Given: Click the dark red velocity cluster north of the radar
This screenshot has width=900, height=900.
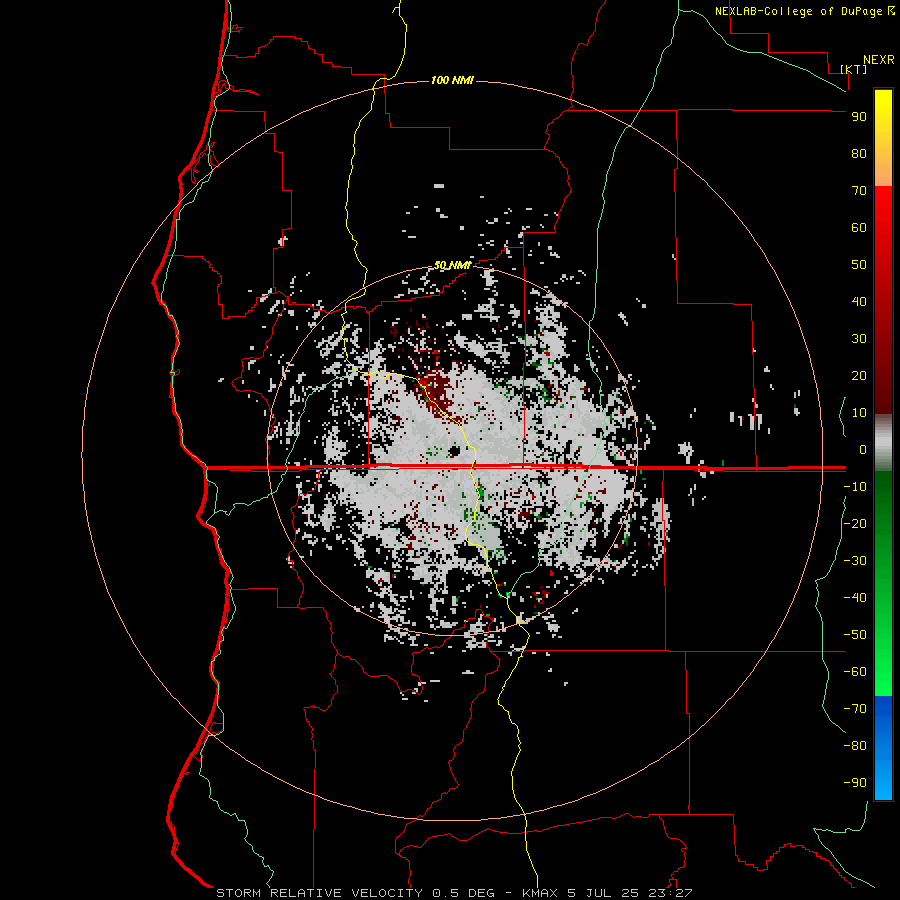Looking at the screenshot, I should tap(434, 390).
